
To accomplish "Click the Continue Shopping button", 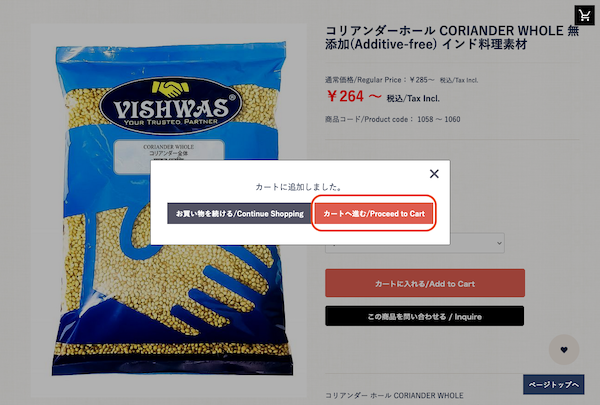I will pyautogui.click(x=240, y=214).
